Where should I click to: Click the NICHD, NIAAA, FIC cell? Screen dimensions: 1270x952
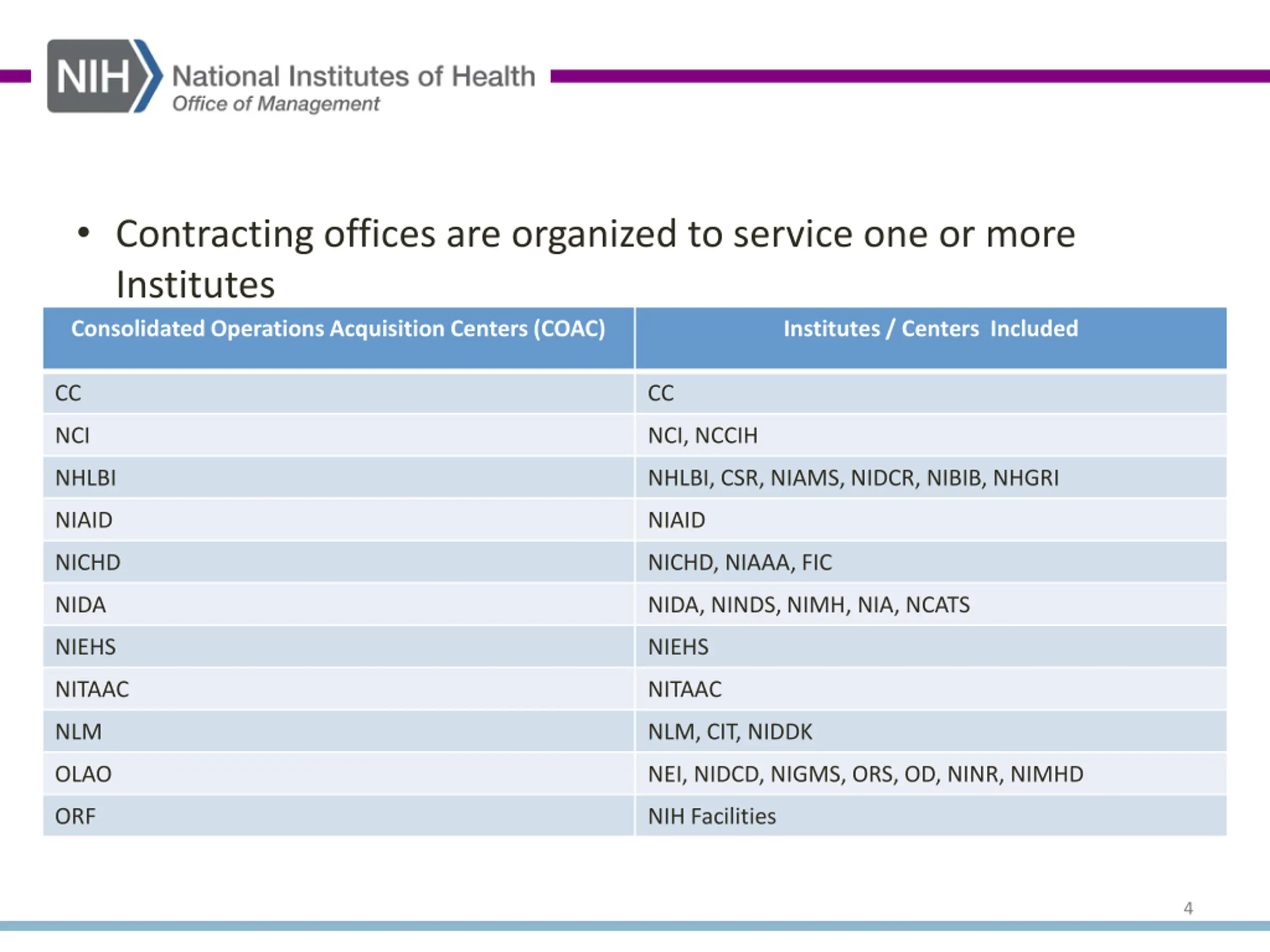740,562
